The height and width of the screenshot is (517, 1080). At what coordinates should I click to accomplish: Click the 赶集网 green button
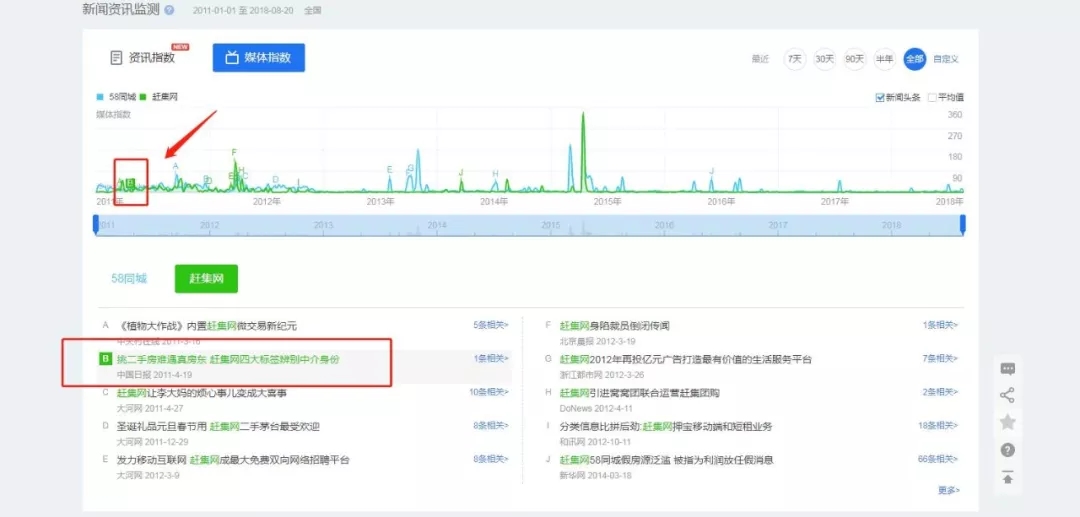[x=206, y=279]
